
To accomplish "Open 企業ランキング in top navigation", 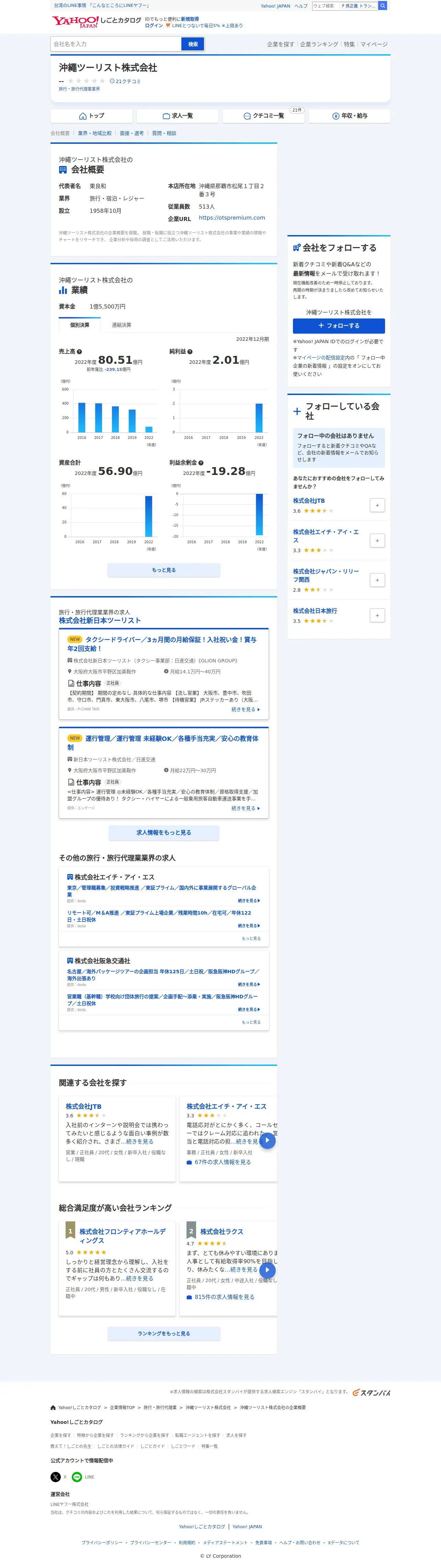I will [x=319, y=44].
